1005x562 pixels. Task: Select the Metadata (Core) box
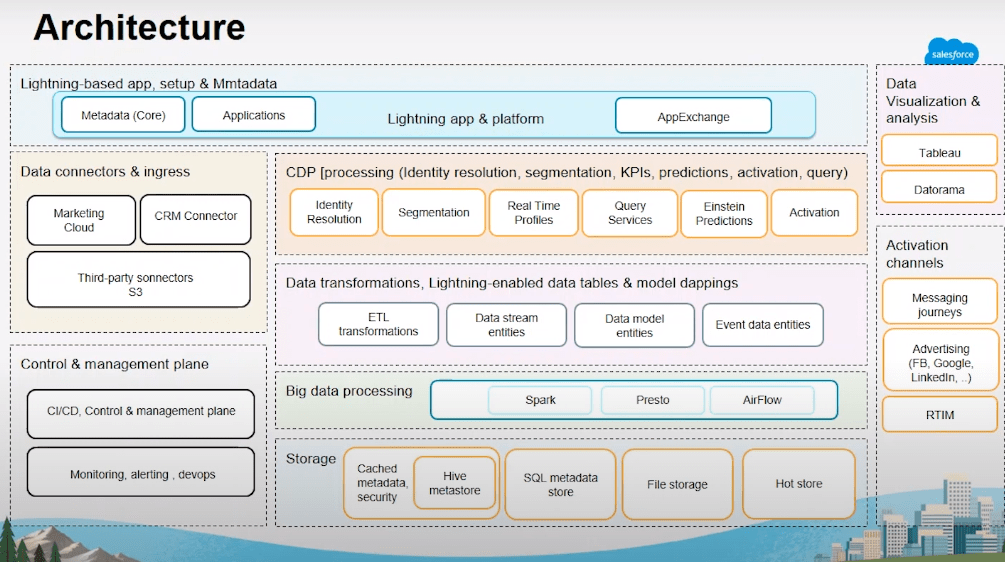pyautogui.click(x=123, y=116)
